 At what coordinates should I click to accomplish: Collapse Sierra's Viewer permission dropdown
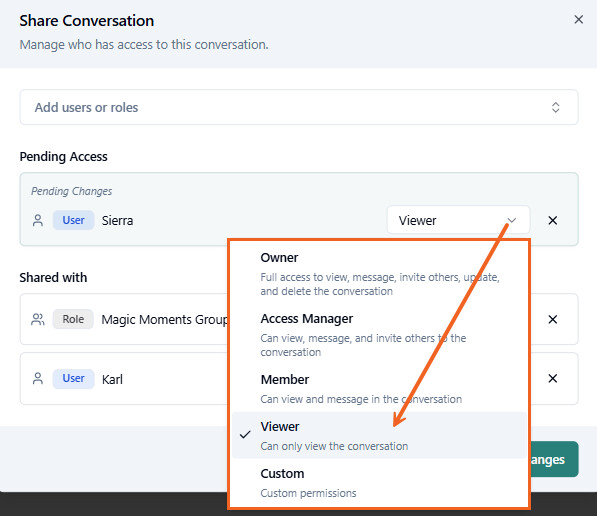[458, 220]
